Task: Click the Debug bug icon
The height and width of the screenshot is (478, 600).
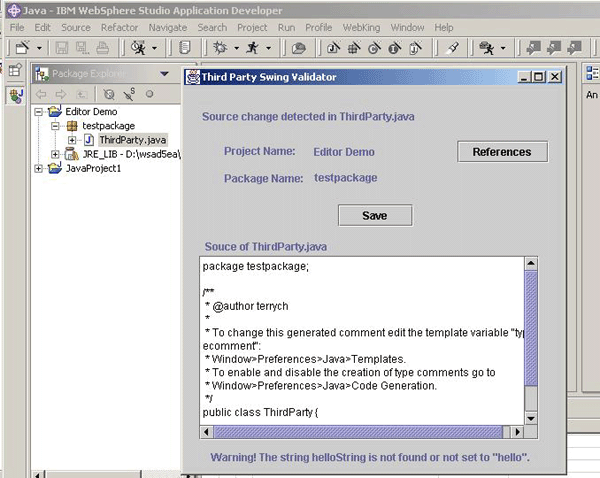Action: [220, 48]
